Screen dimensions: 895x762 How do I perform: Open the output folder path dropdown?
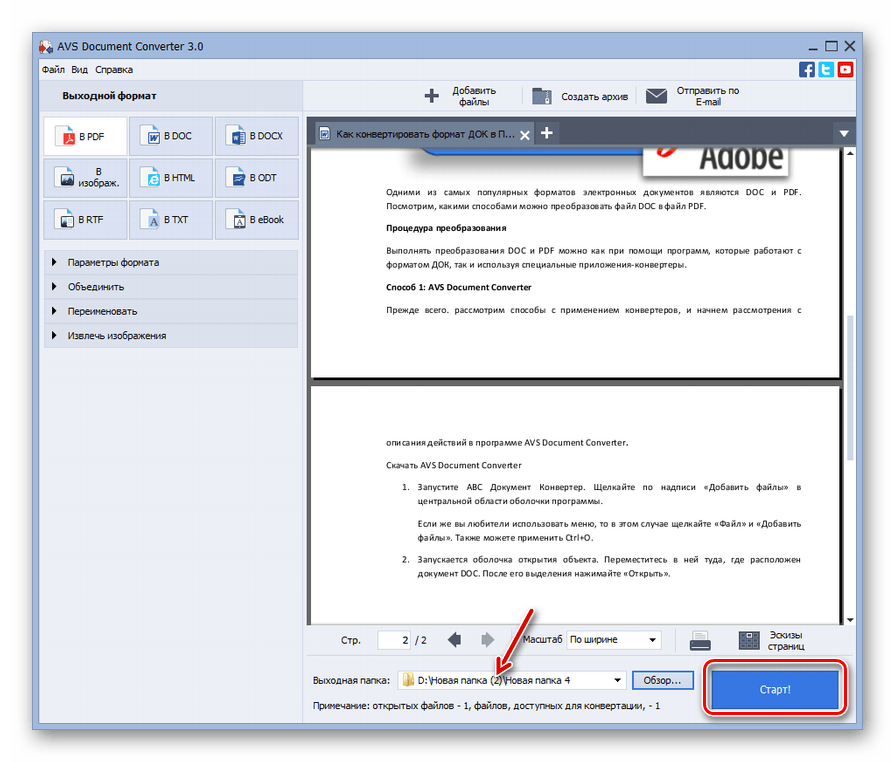(617, 680)
